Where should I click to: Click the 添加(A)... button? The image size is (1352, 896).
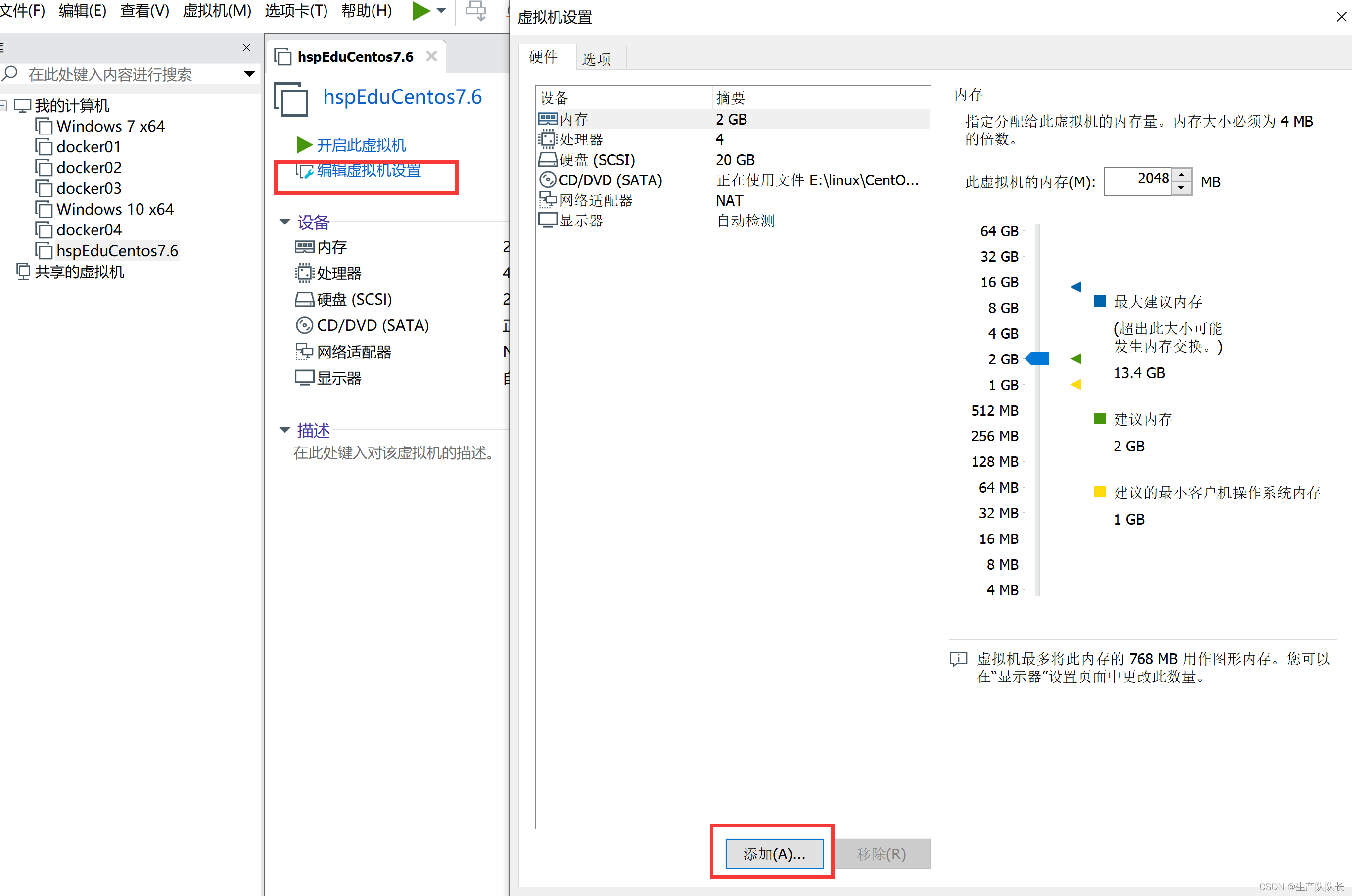click(774, 853)
